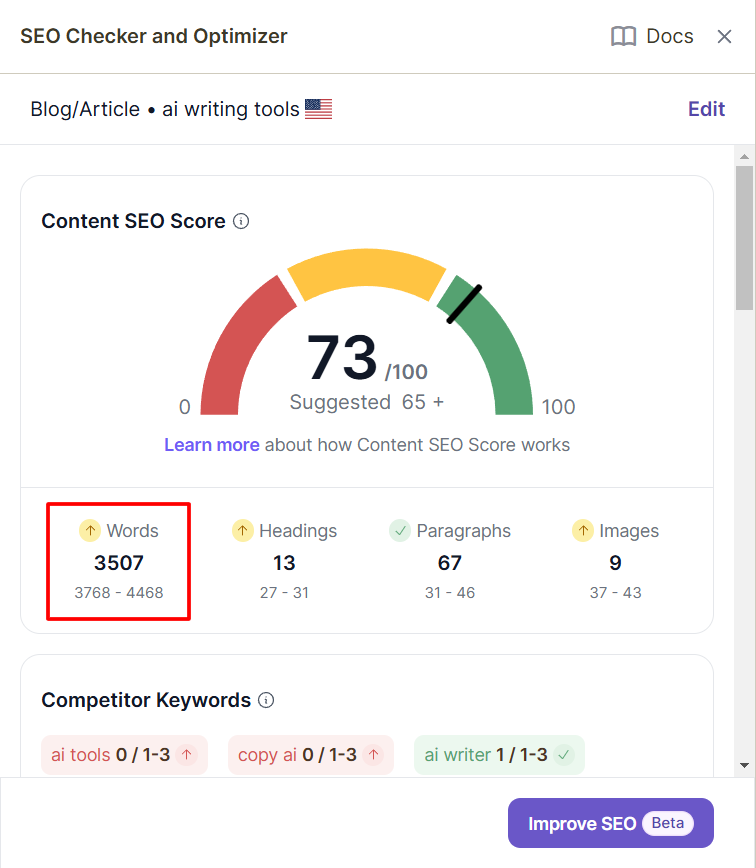Image resolution: width=756 pixels, height=868 pixels.
Task: Click the US flag icon
Action: (x=318, y=109)
